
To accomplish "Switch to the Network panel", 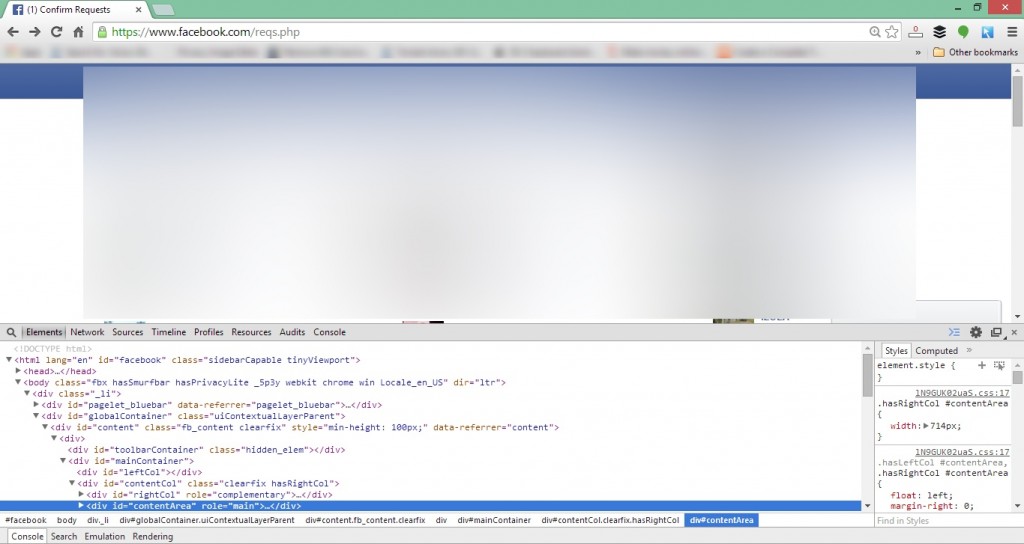I will point(87,332).
